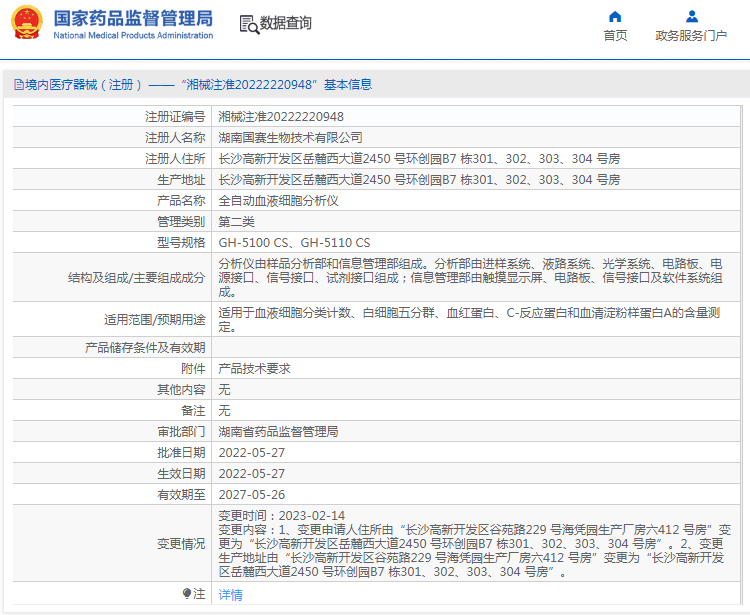Open 政务服务门户 text link
This screenshot has height=615, width=750.
[x=691, y=35]
